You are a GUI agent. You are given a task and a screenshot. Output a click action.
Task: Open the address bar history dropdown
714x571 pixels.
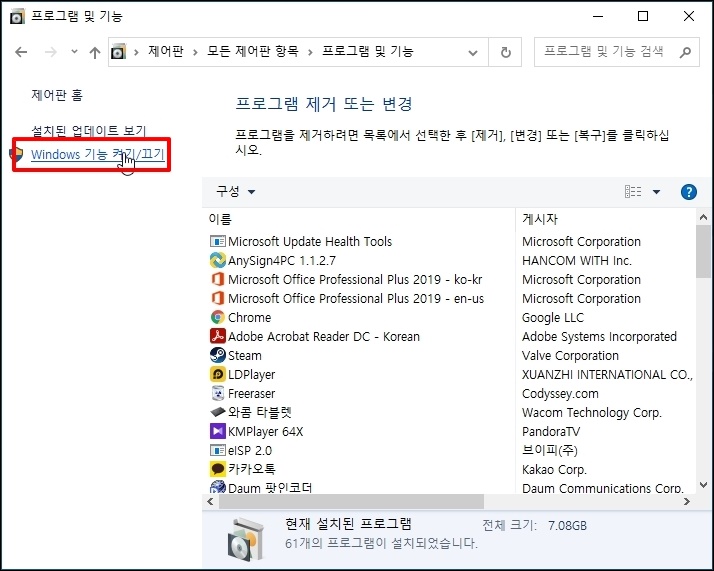(473, 53)
